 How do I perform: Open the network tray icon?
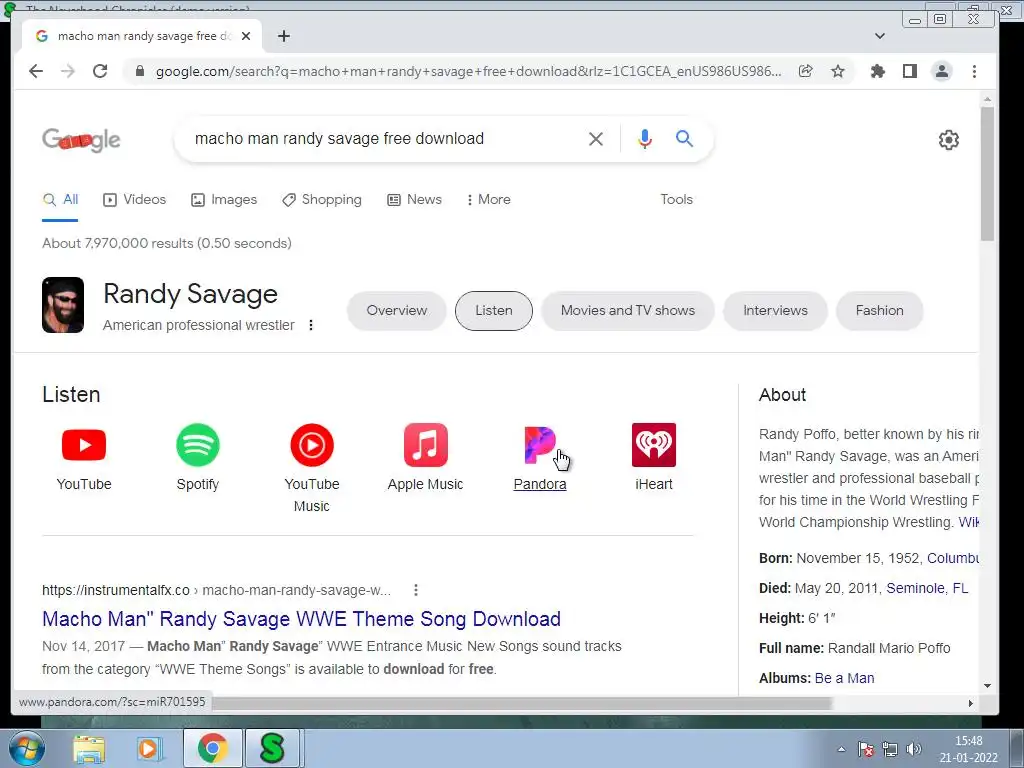(x=889, y=749)
